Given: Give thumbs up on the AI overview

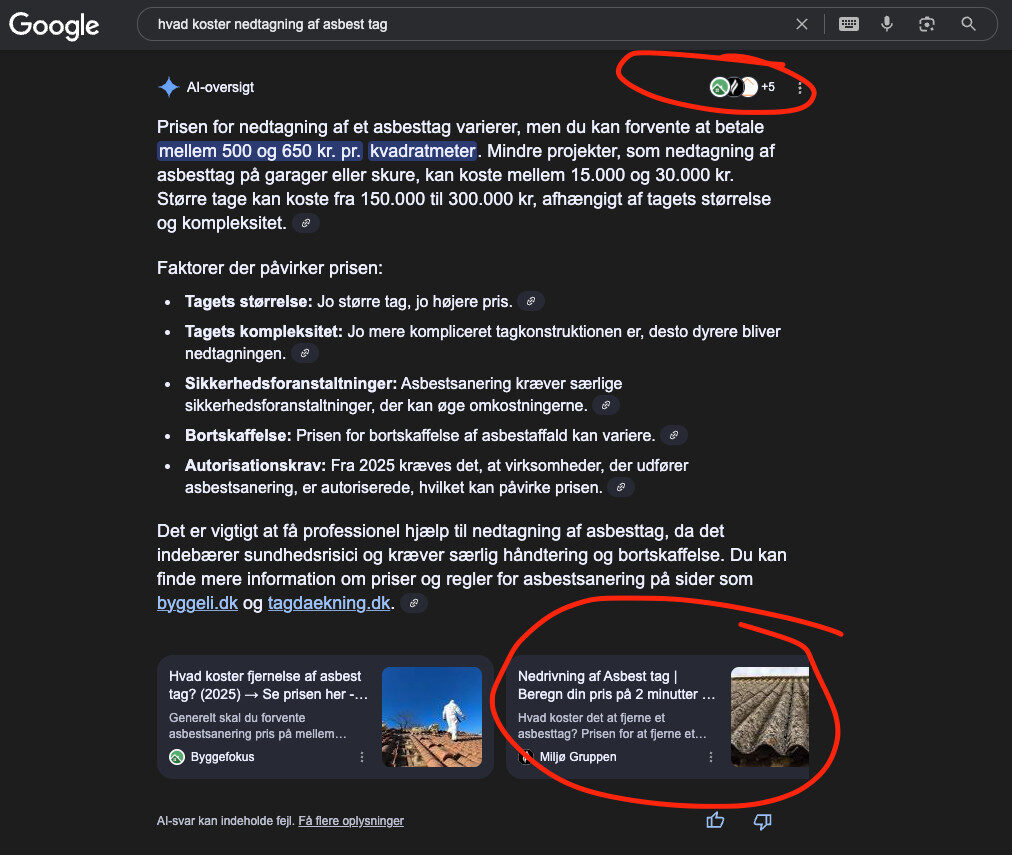Looking at the screenshot, I should point(715,821).
